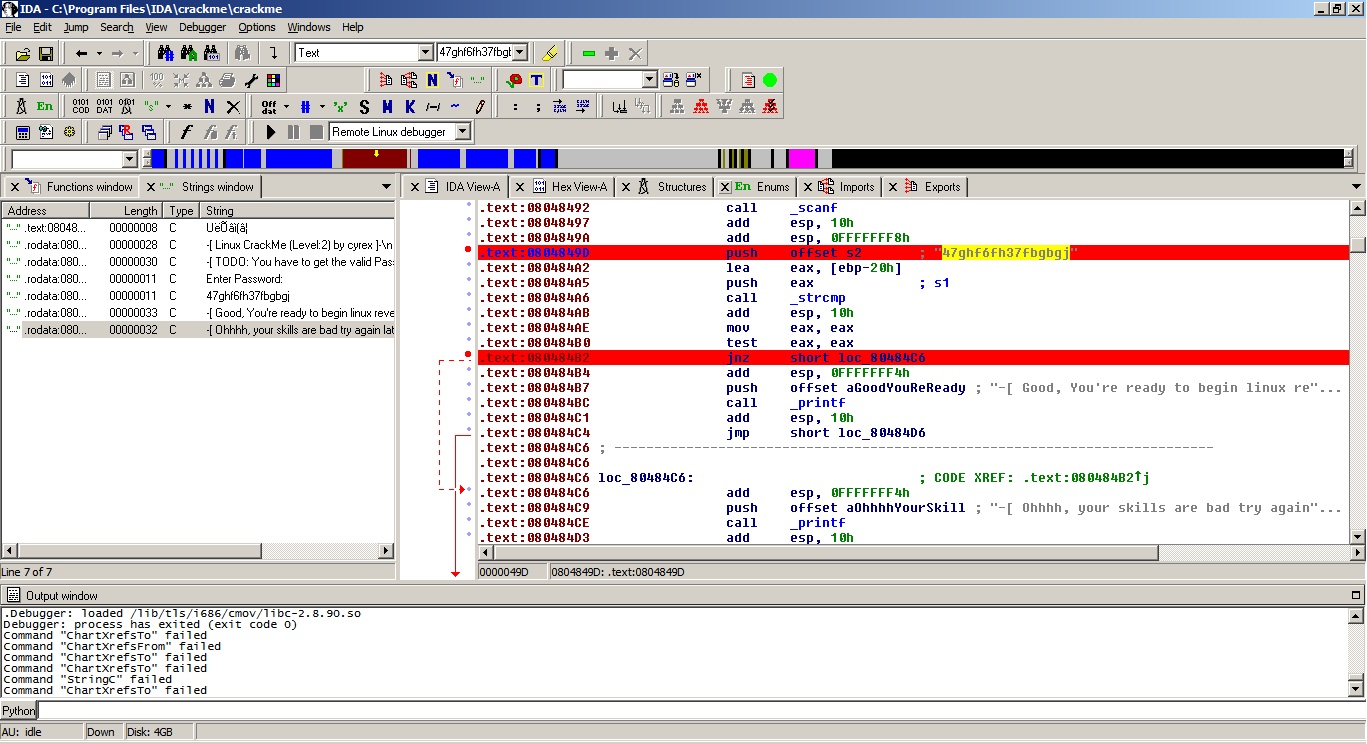Open the empty combo box beside the T icon
1367x744 pixels.
click(x=649, y=80)
